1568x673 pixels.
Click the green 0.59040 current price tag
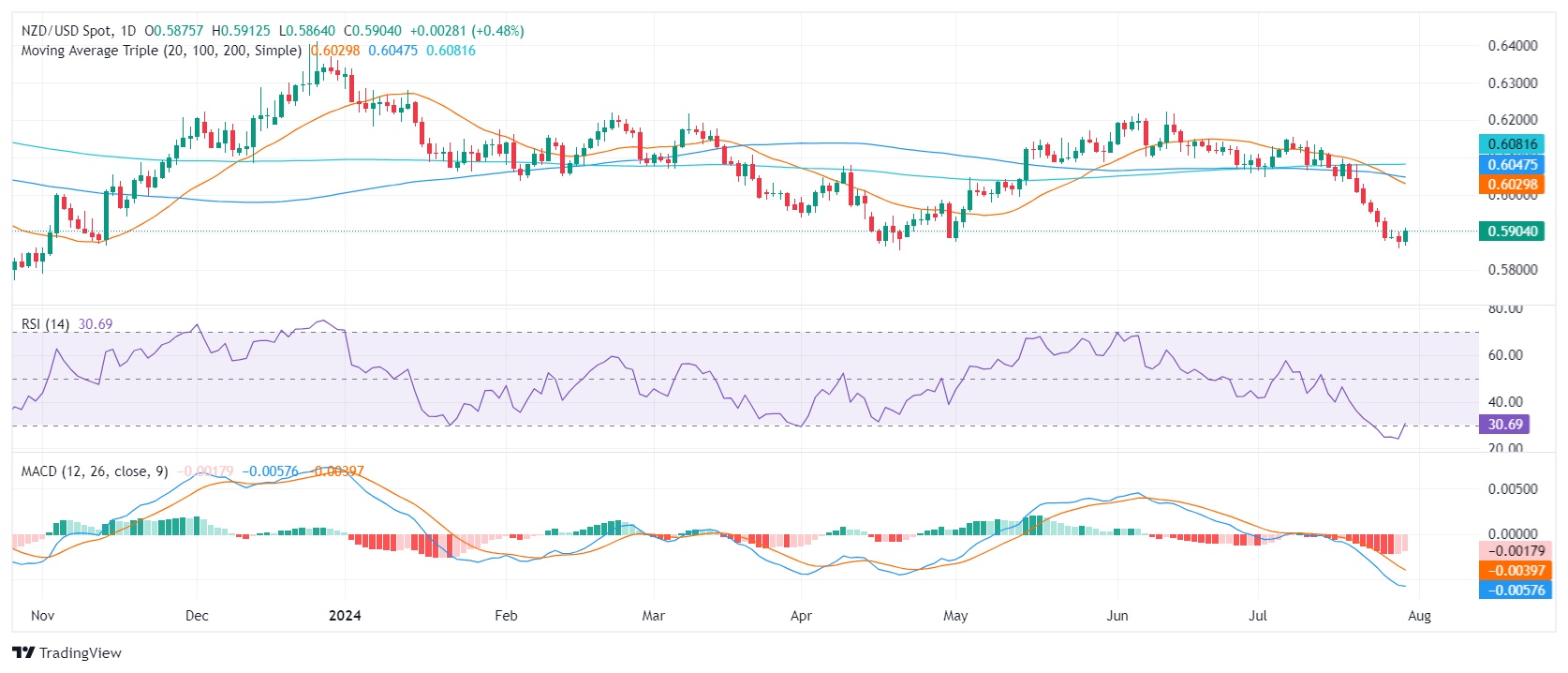[x=1511, y=232]
